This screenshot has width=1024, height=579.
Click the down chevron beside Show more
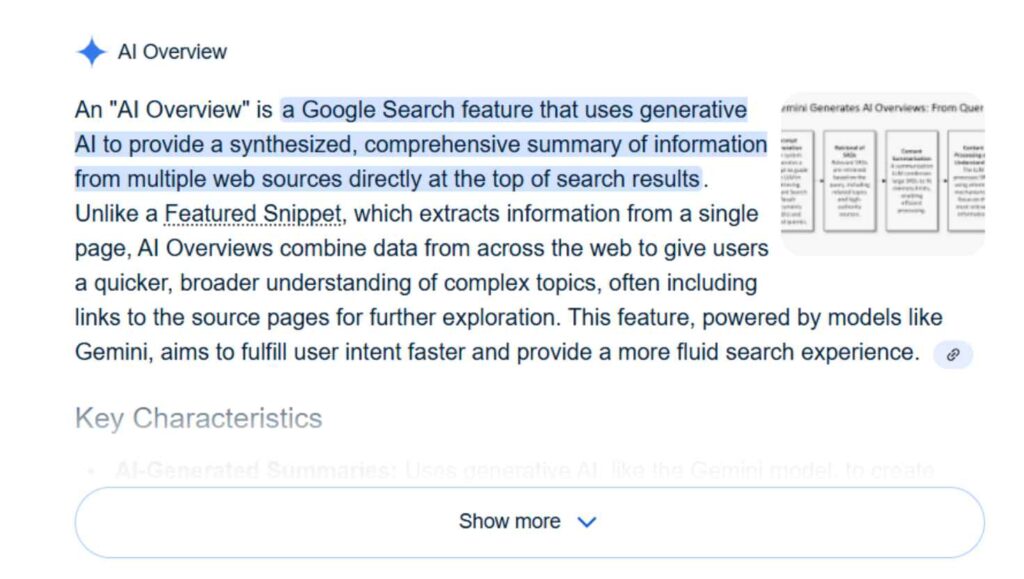tap(587, 522)
